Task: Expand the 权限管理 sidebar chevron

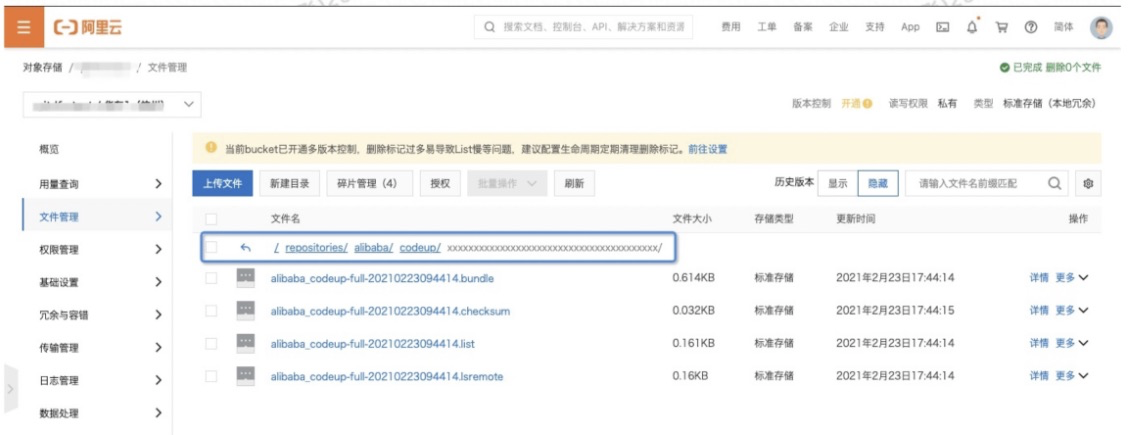Action: coord(158,249)
